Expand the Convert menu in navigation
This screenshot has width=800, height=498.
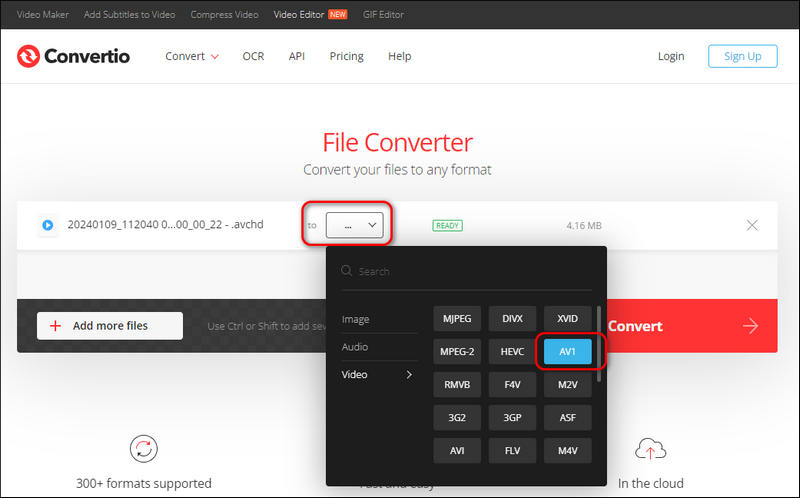tap(192, 56)
